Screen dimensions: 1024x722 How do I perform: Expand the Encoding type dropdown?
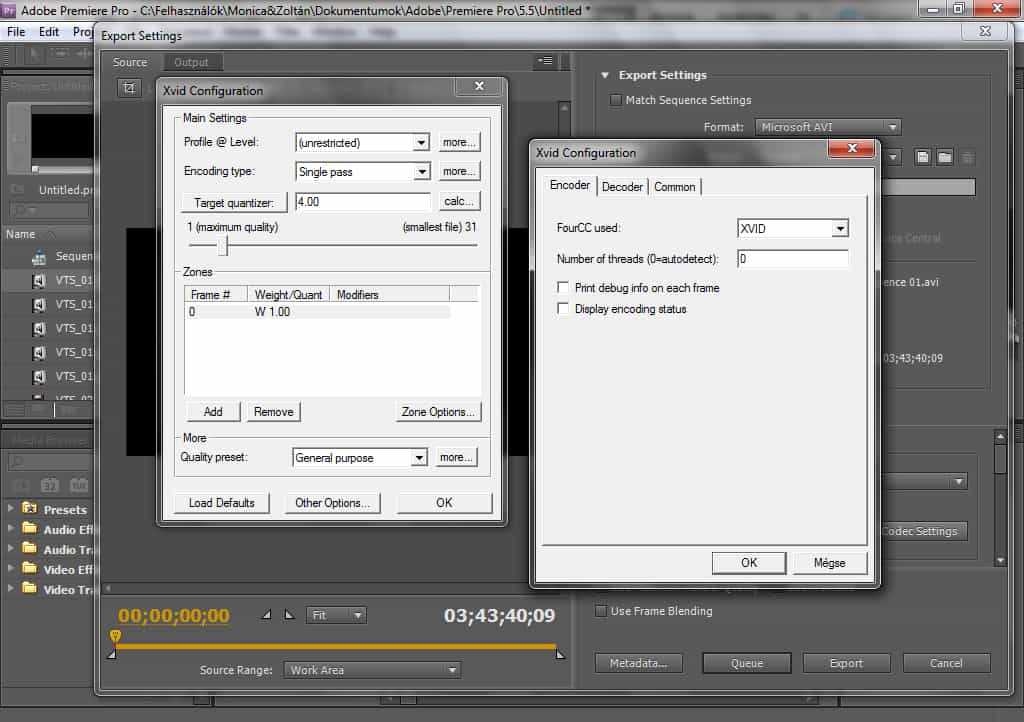pyautogui.click(x=421, y=172)
